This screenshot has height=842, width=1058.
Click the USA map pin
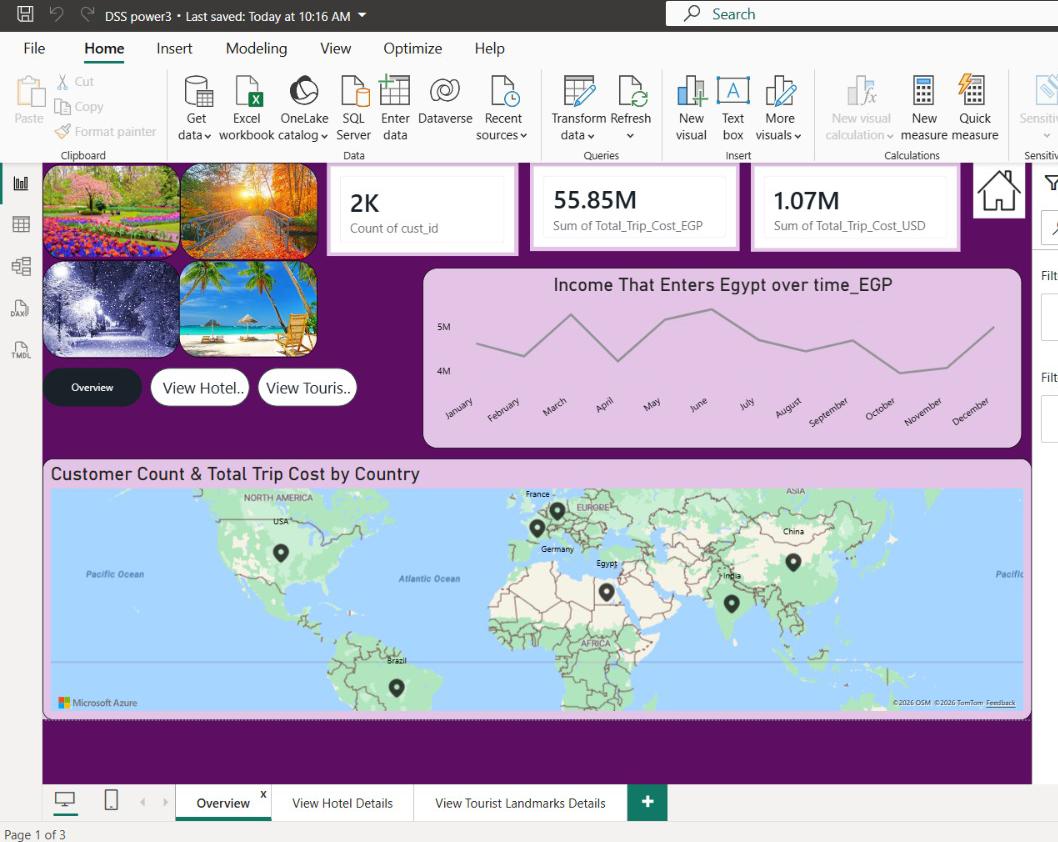click(x=281, y=553)
